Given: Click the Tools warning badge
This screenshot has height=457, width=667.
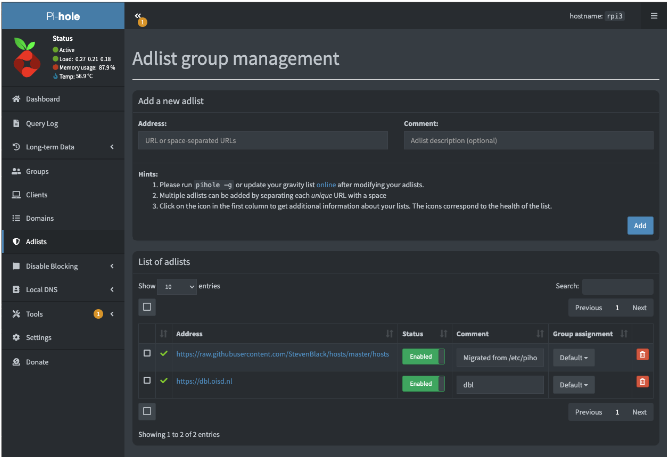Looking at the screenshot, I should pyautogui.click(x=98, y=314).
